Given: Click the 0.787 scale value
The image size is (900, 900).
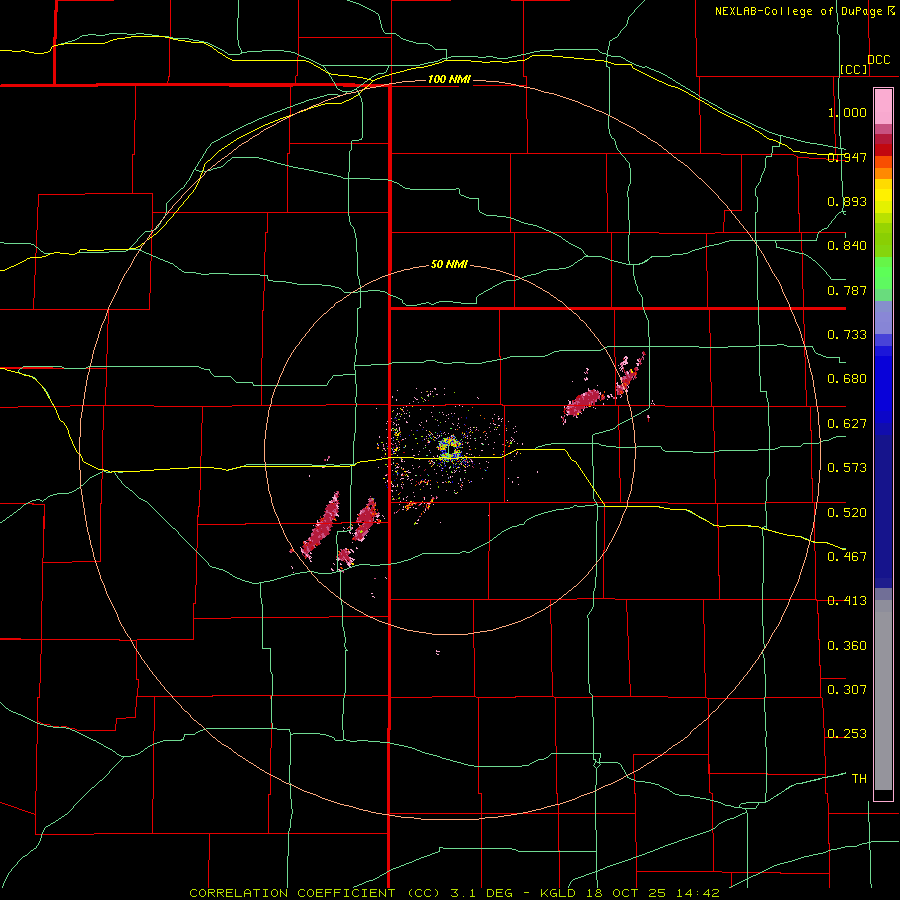Looking at the screenshot, I should (x=847, y=290).
